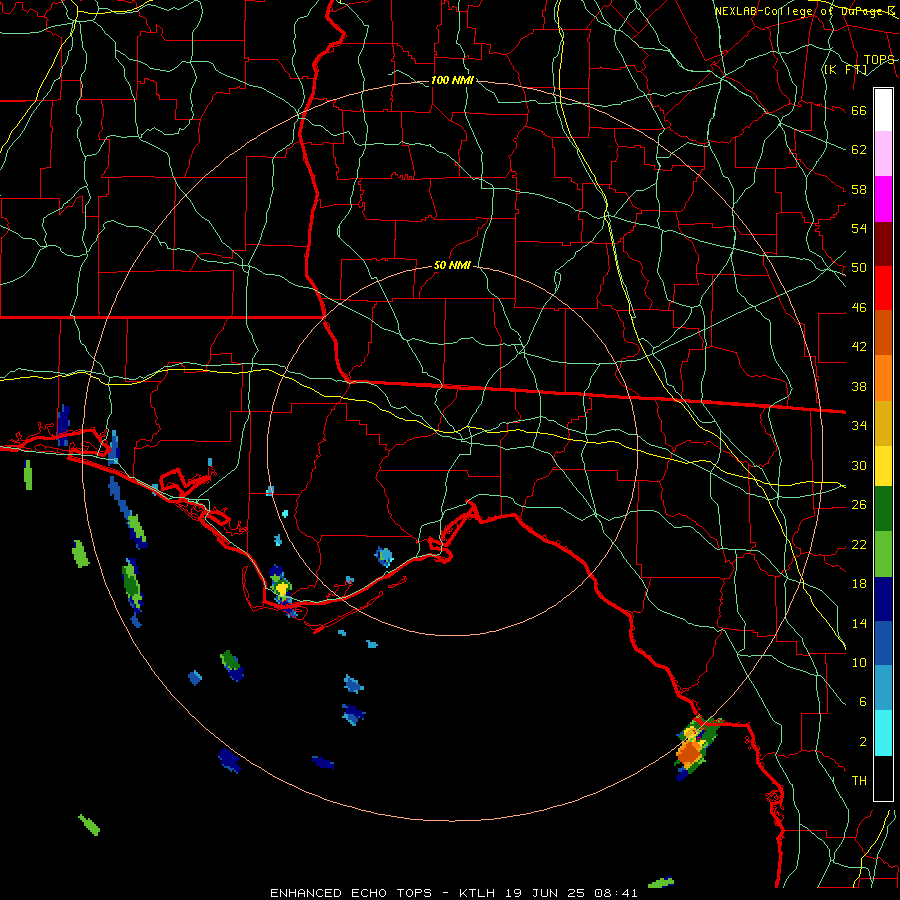Click the '26' legend value
The width and height of the screenshot is (900, 900).
[859, 505]
